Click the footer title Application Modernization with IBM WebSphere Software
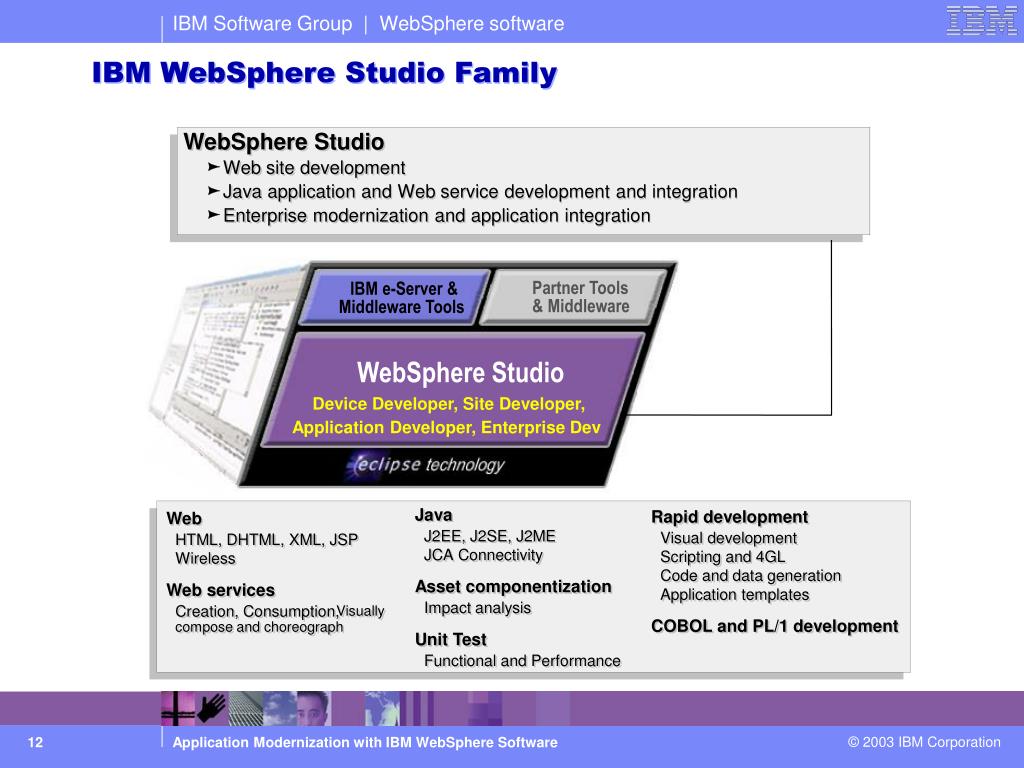 pos(365,743)
